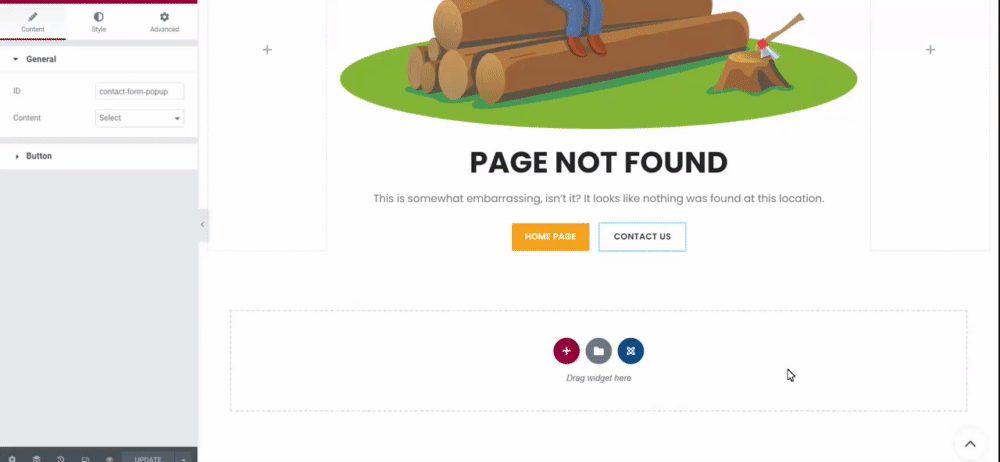1000x462 pixels.
Task: Switch to Responsive mode icon
Action: tap(85, 458)
